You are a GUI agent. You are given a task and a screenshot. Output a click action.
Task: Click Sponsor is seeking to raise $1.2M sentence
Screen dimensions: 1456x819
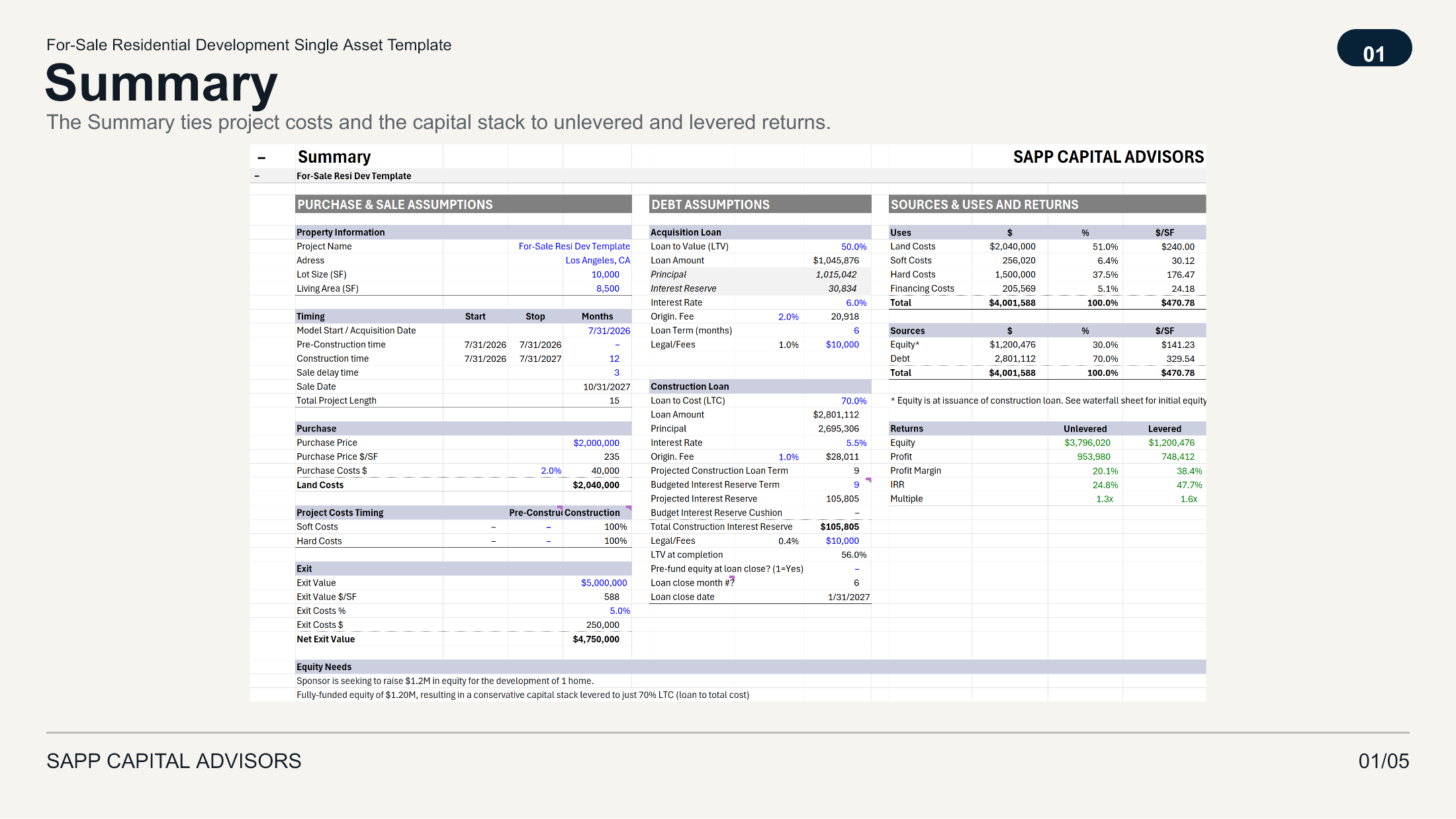pyautogui.click(x=445, y=681)
